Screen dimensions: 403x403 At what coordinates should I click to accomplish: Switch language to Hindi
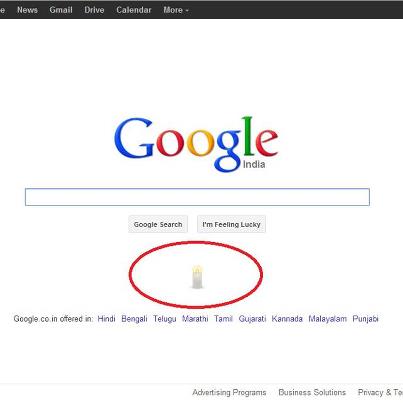point(106,319)
